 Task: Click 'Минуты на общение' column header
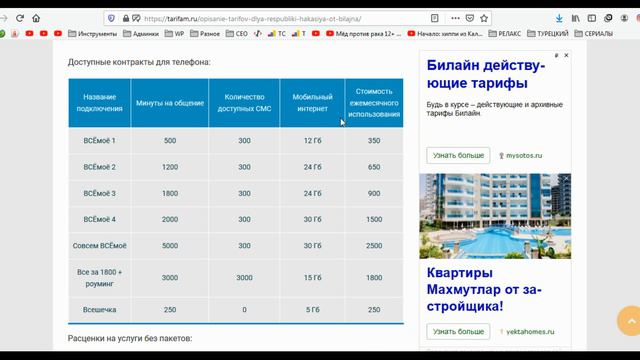point(170,103)
